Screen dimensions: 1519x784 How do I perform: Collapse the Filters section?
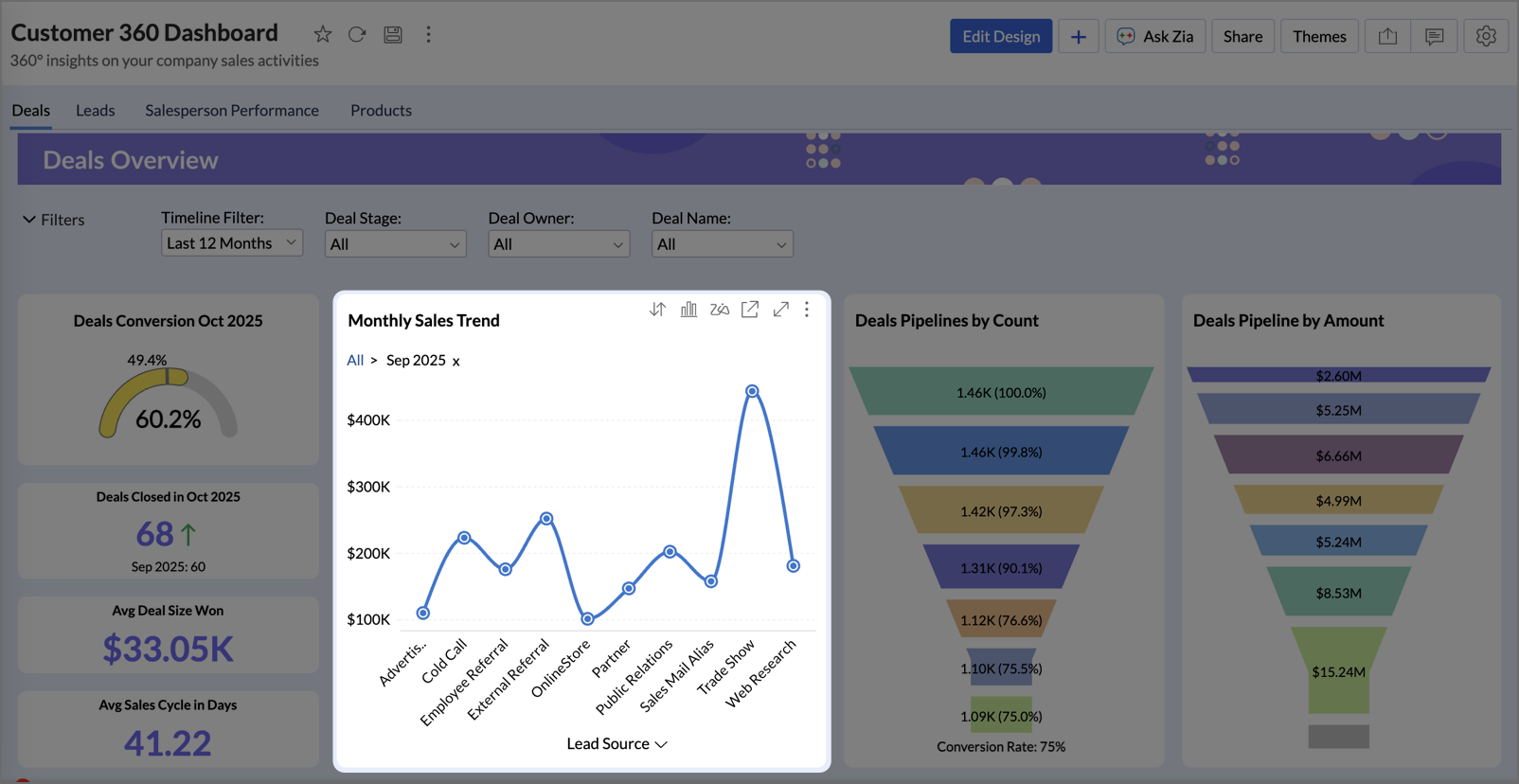30,220
